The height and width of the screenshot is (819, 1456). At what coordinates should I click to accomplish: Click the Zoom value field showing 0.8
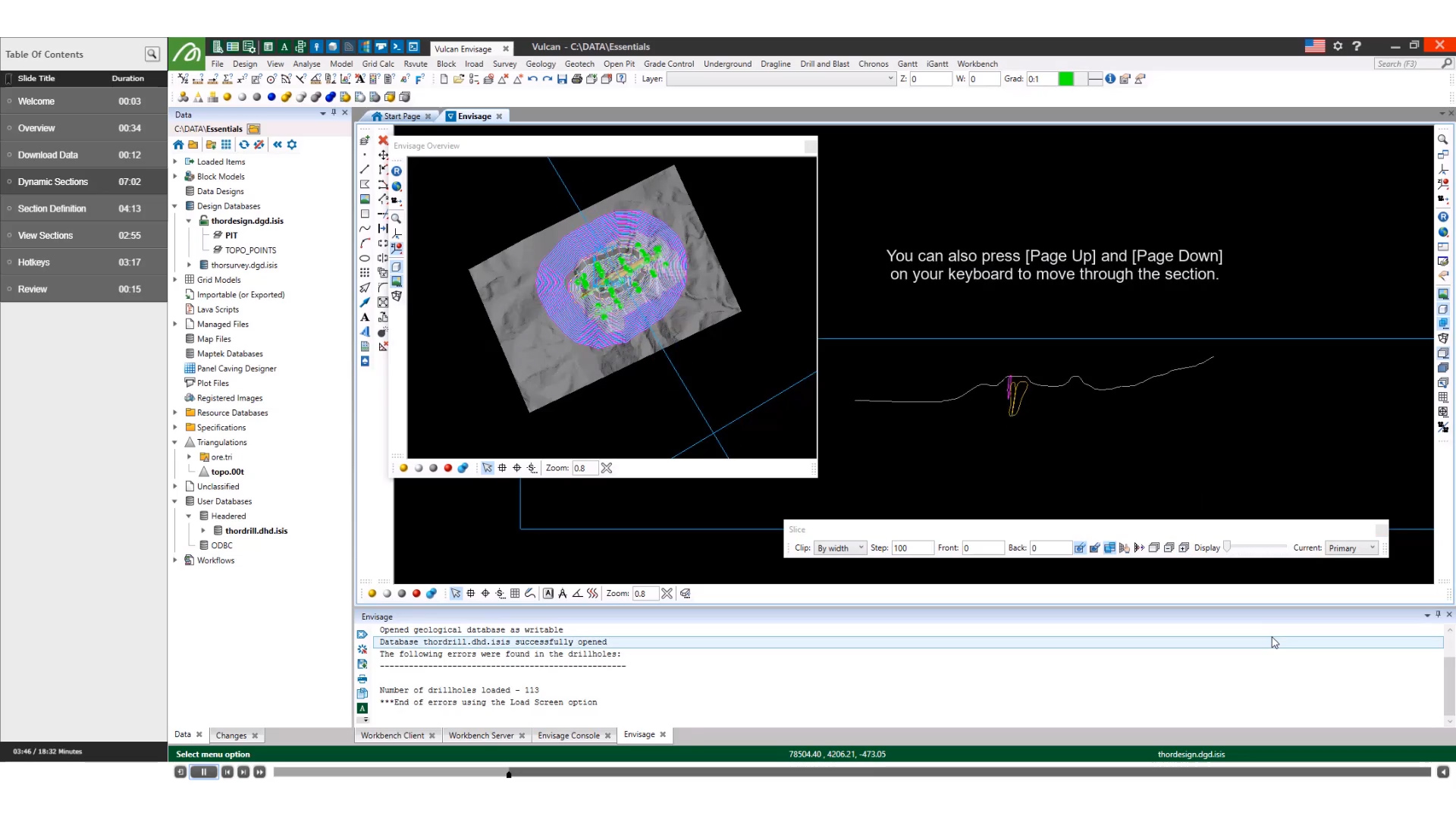[644, 594]
